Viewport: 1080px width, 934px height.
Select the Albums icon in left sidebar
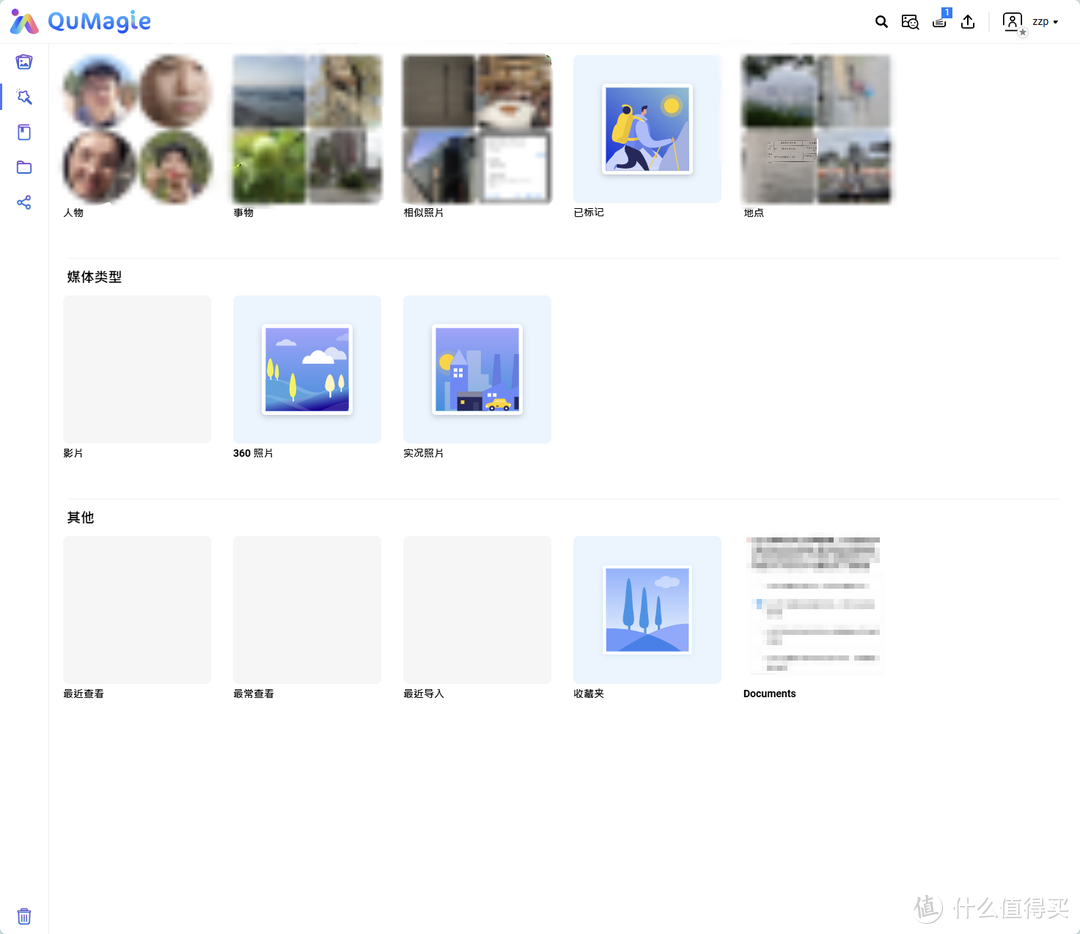[24, 132]
